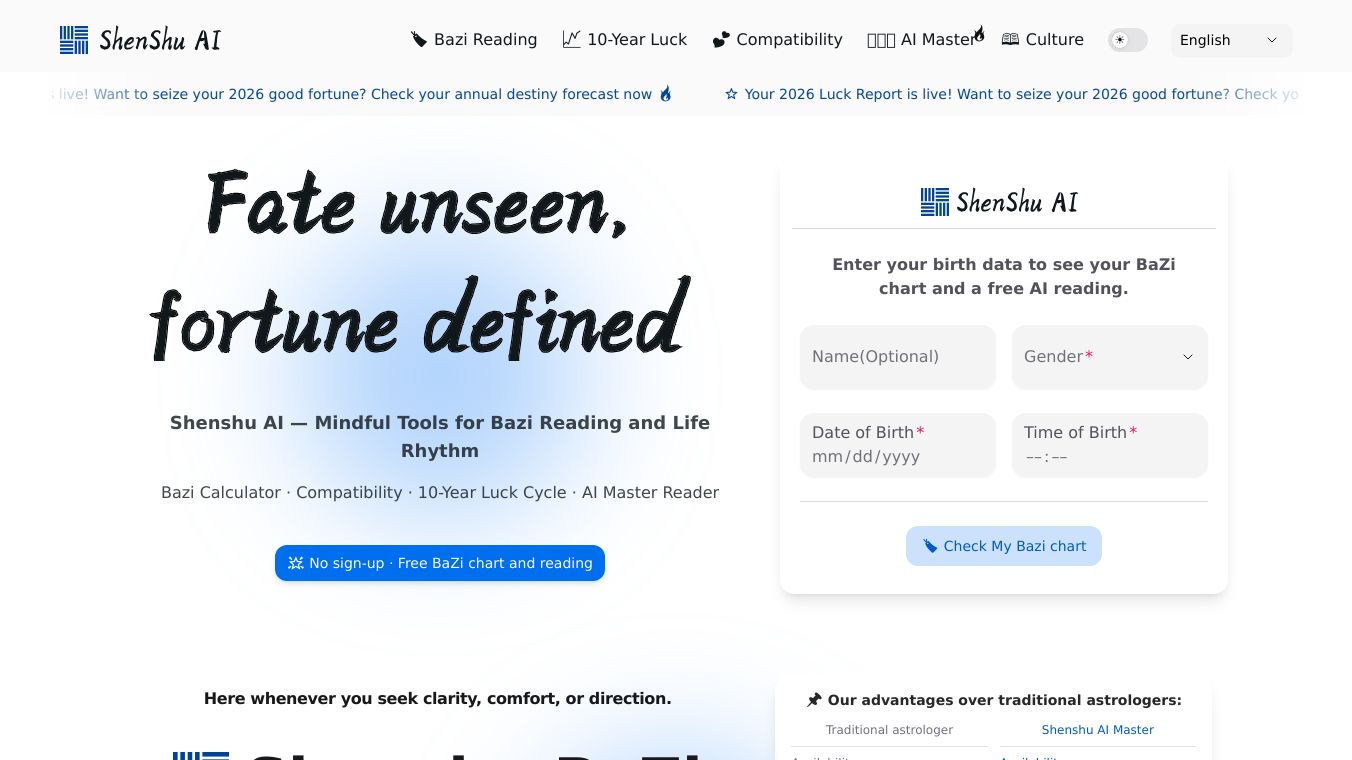Submit with the Check My Bazi chart button

point(1004,546)
